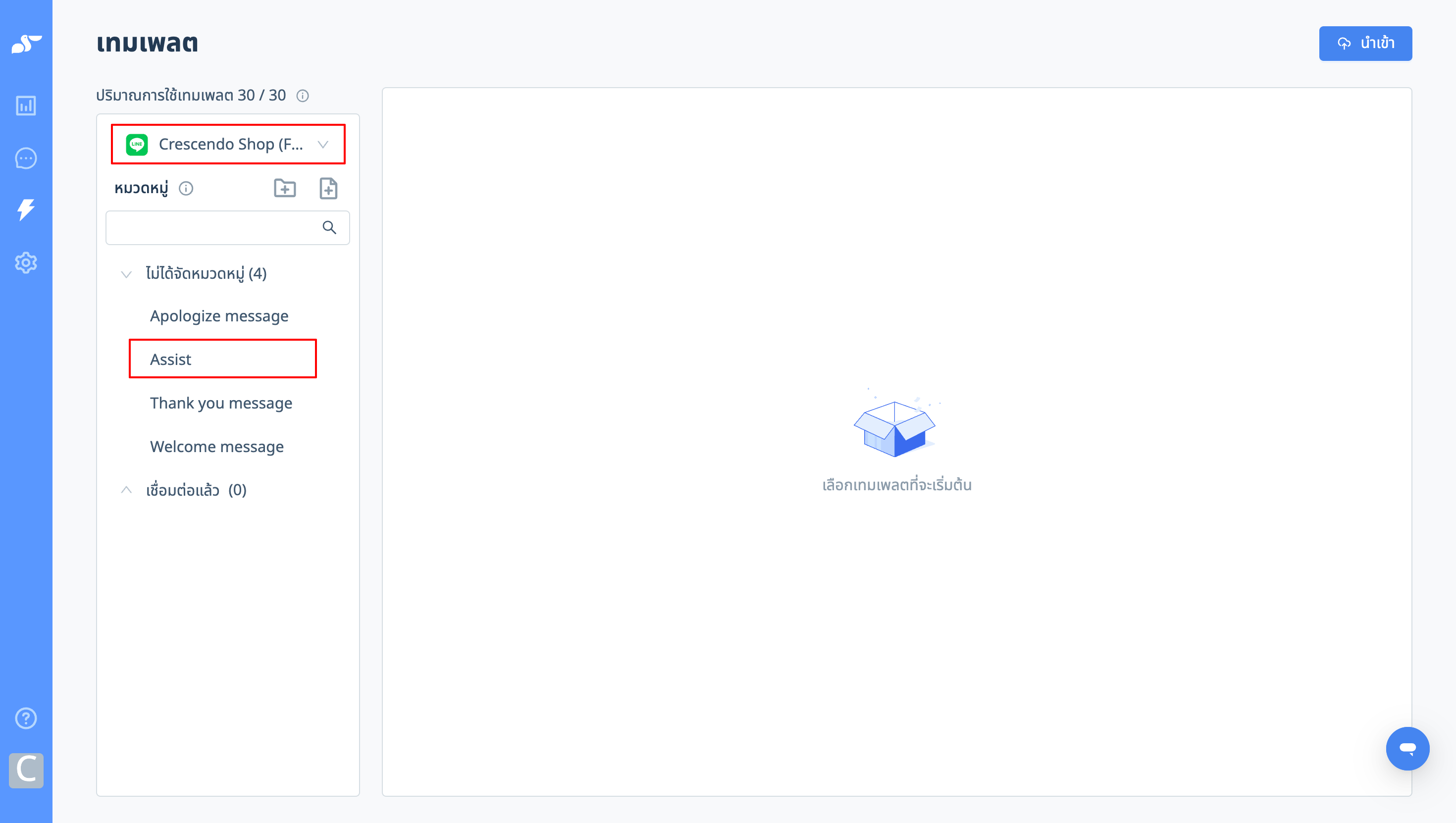Image resolution: width=1456 pixels, height=823 pixels.
Task: Click the template search input field
Action: point(228,227)
